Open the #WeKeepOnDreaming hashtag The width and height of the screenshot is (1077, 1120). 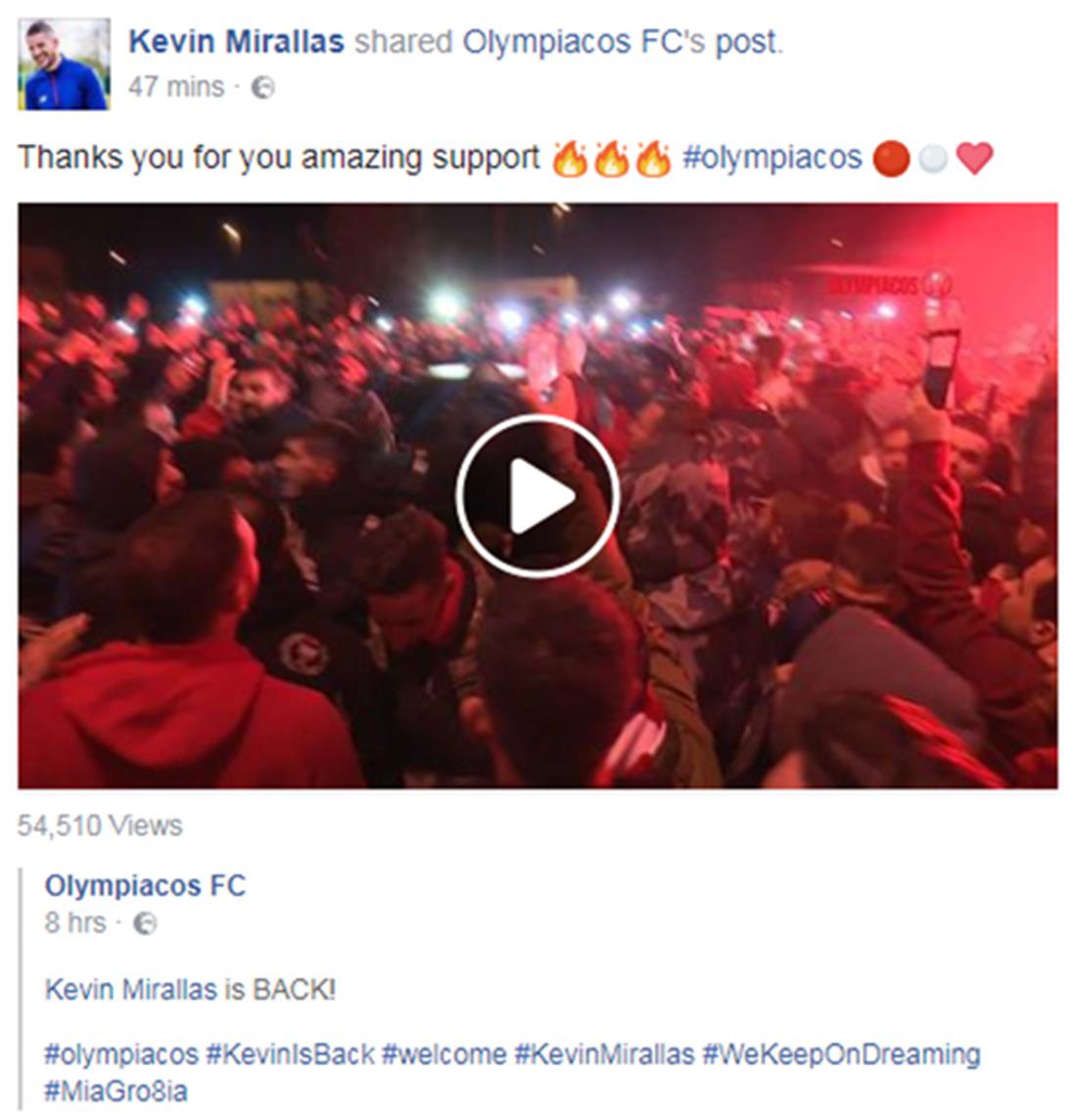[x=841, y=1055]
